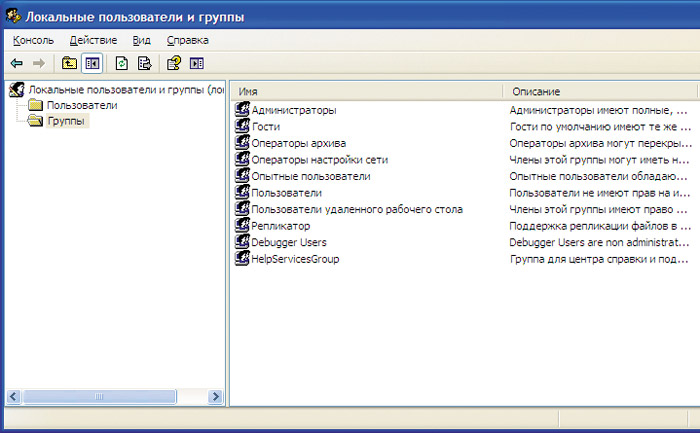Click the Back arrow toolbar button
700x433 pixels.
coord(17,63)
